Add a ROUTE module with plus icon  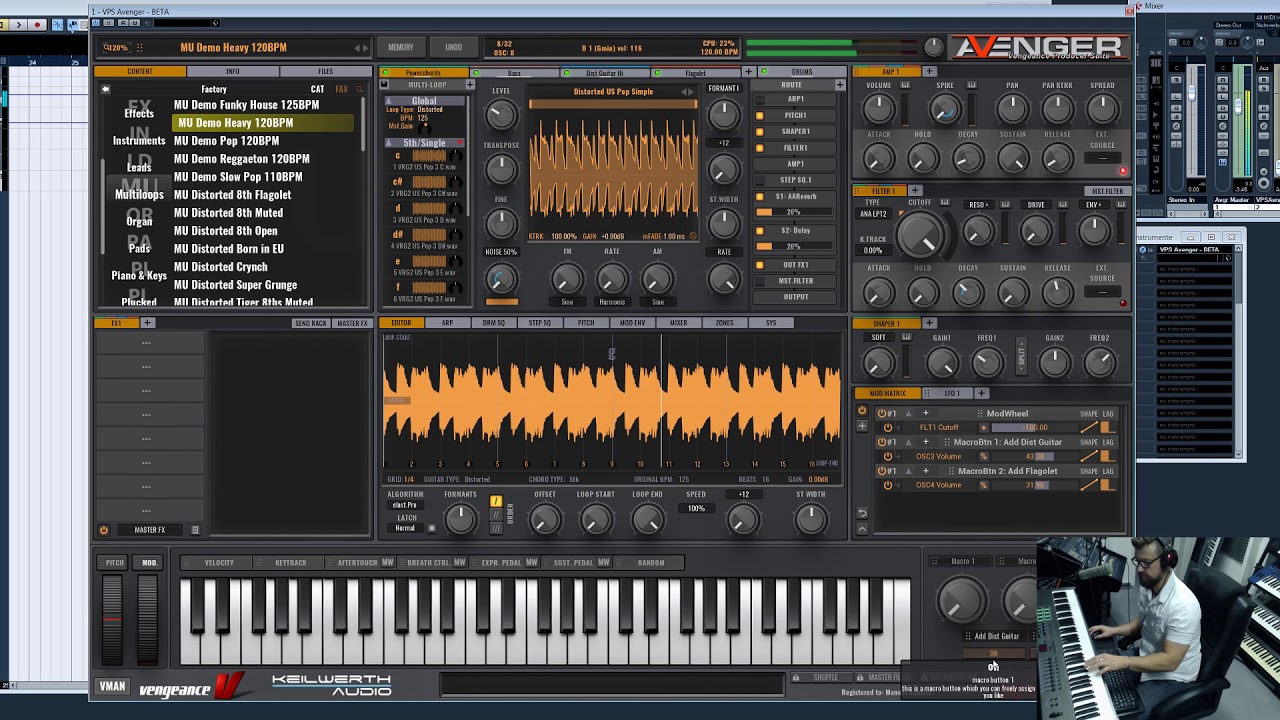[x=839, y=85]
